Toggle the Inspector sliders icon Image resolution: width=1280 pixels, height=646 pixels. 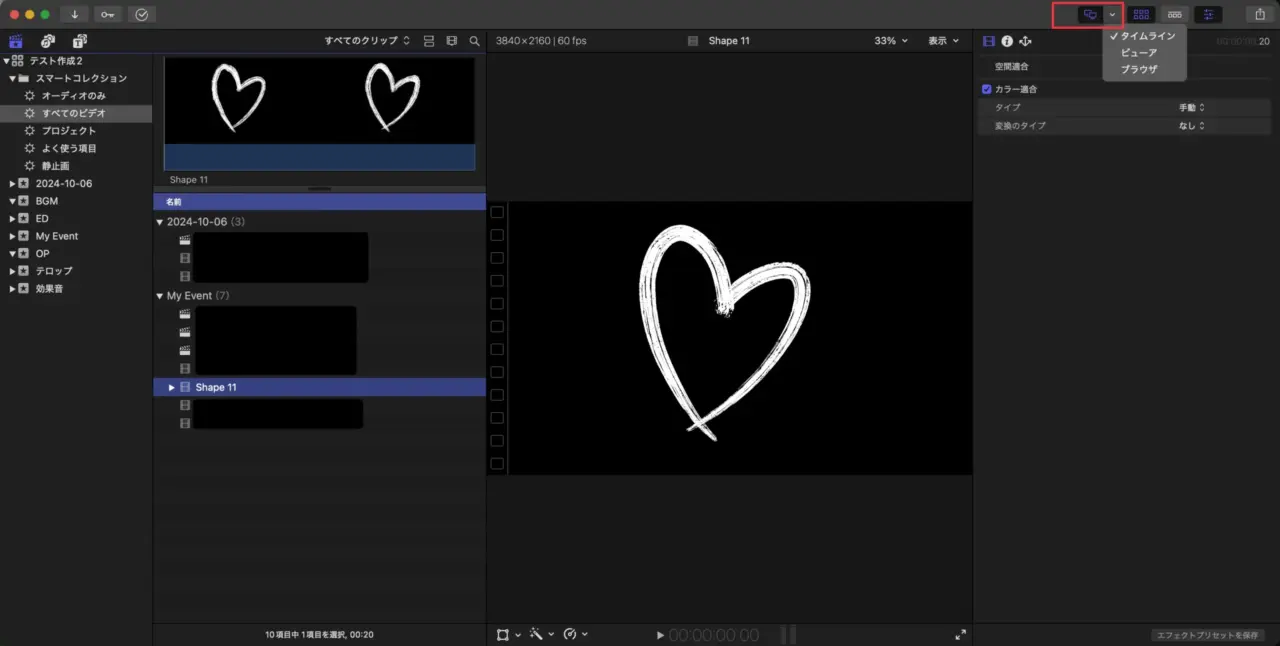[1208, 15]
